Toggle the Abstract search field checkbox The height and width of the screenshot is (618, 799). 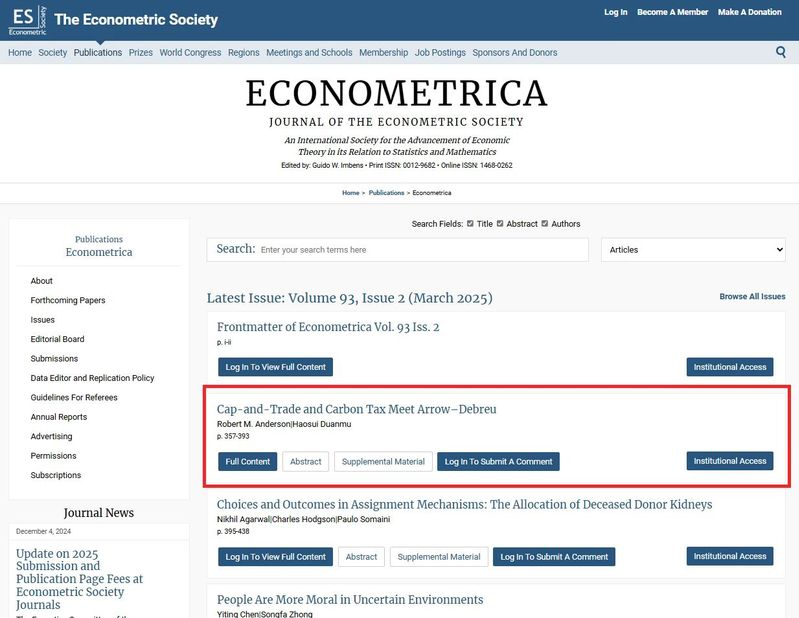click(500, 224)
